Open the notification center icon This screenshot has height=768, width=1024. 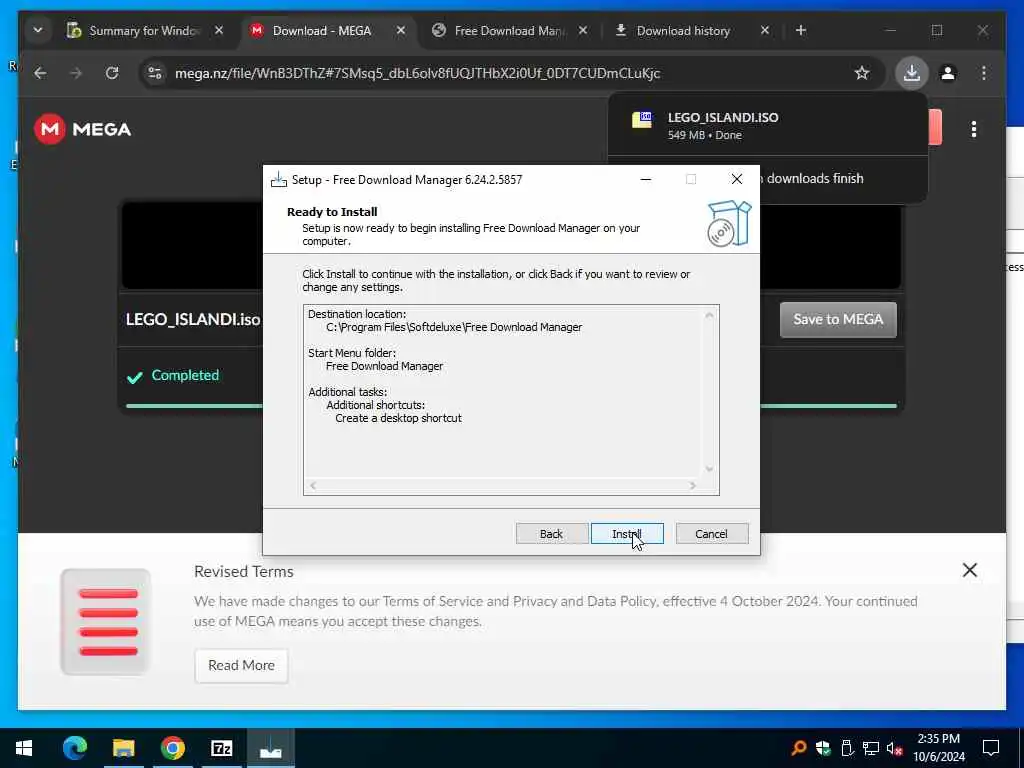pos(991,748)
